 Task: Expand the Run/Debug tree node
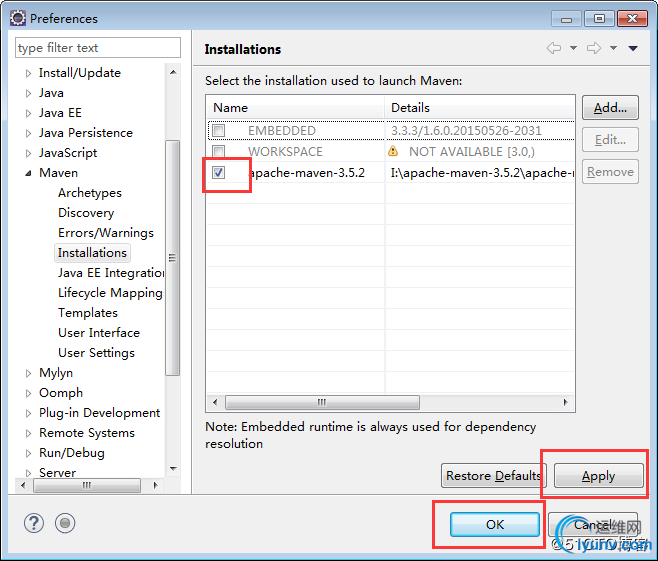[28, 453]
